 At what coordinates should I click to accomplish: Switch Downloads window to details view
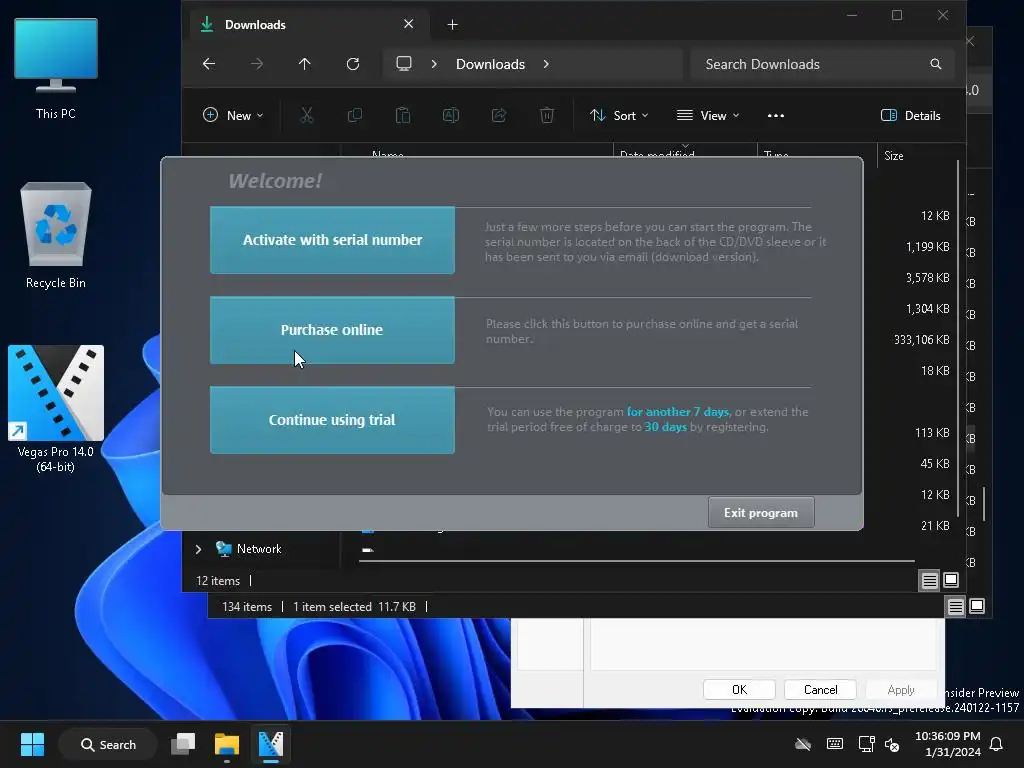[930, 580]
